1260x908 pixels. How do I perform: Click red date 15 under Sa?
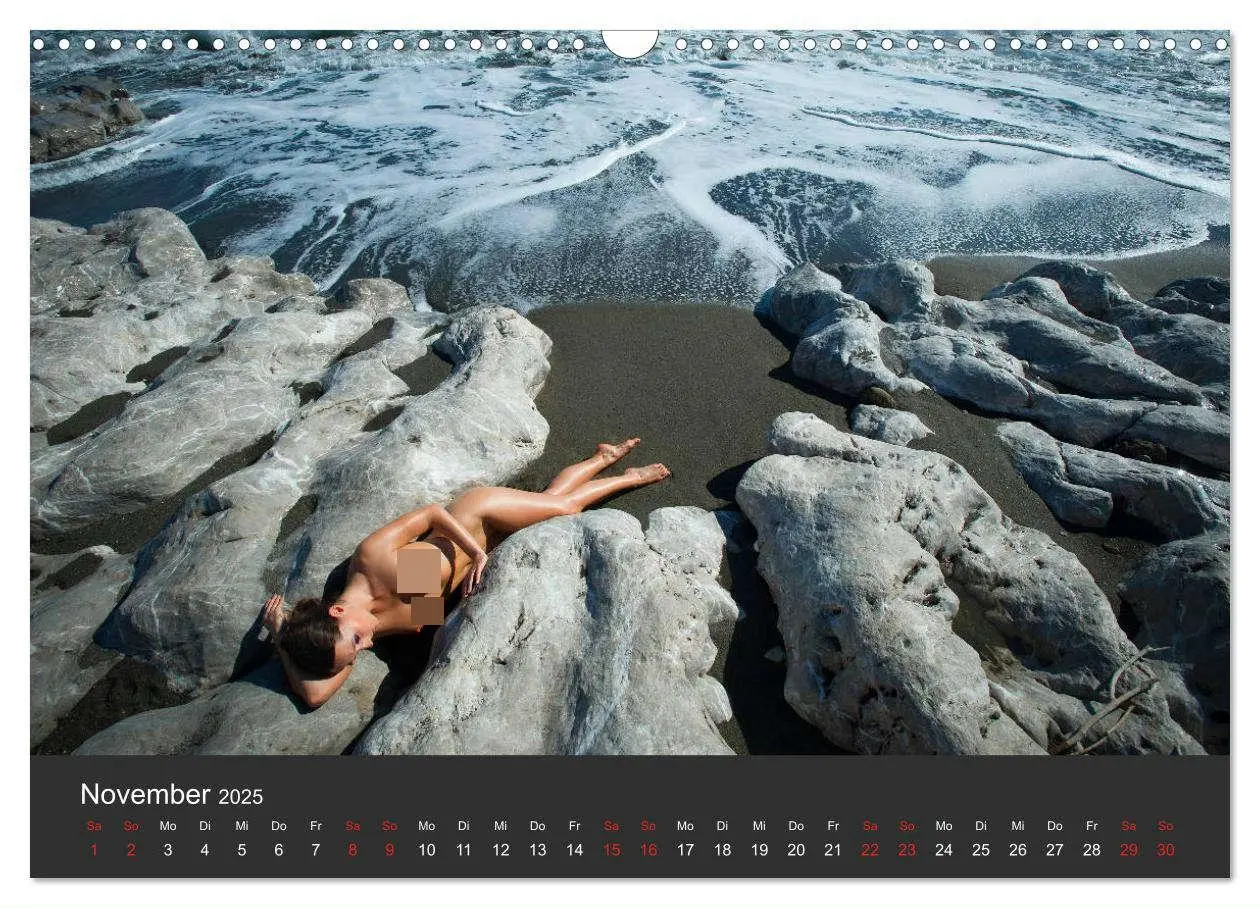tap(612, 850)
